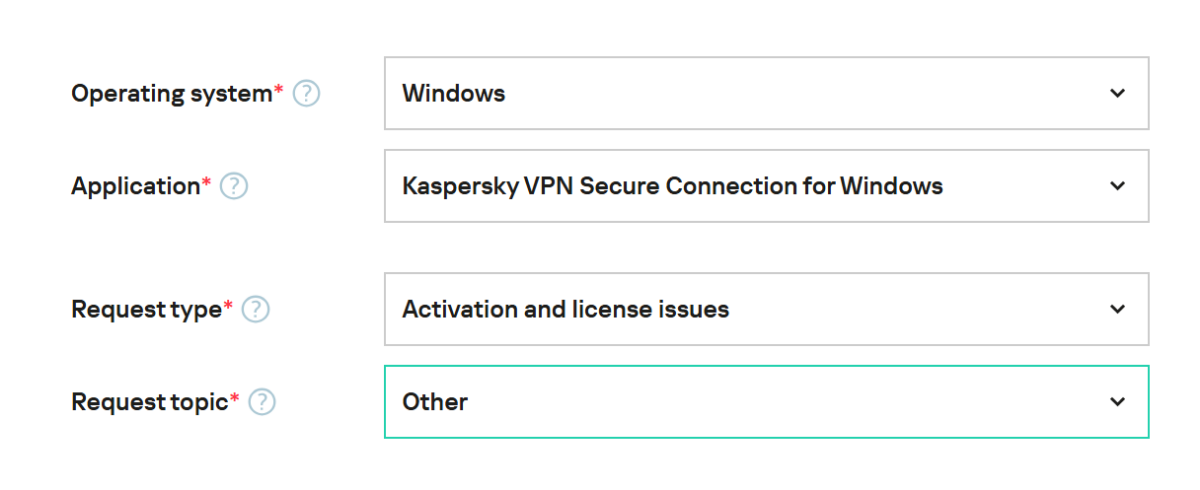Open the Application field help tooltip icon
The image size is (1200, 490).
click(x=234, y=186)
